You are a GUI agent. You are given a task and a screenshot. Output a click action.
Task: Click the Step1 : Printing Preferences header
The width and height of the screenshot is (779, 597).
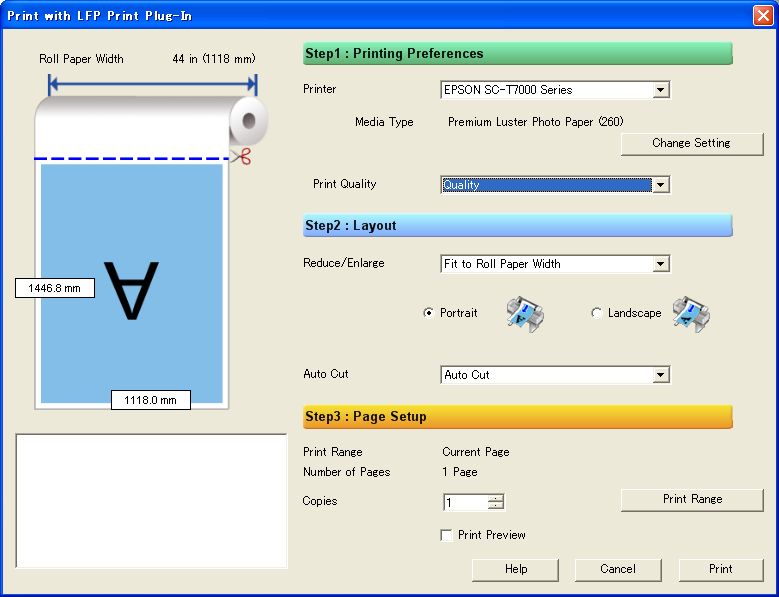tap(518, 54)
